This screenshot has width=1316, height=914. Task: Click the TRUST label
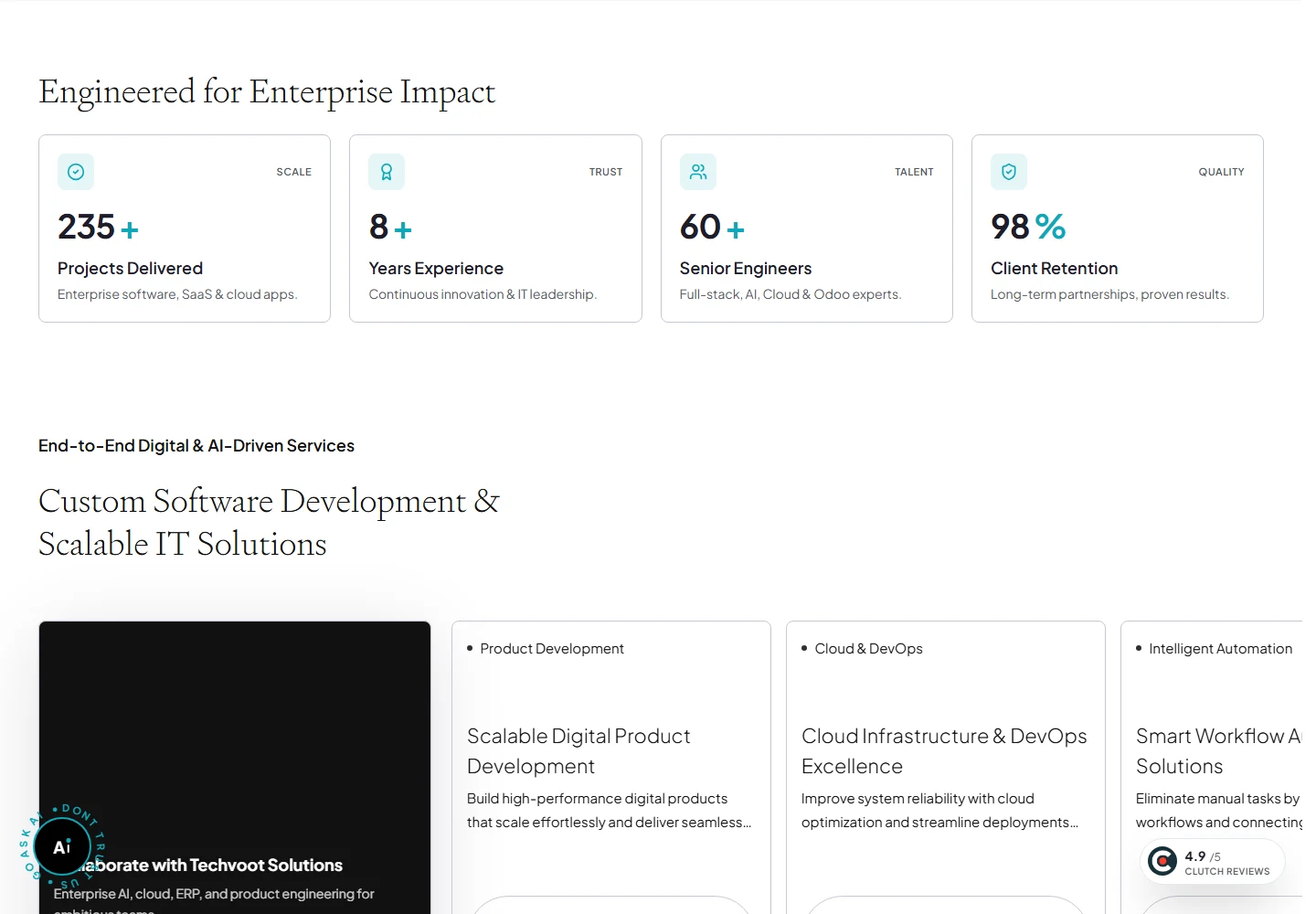tap(606, 172)
